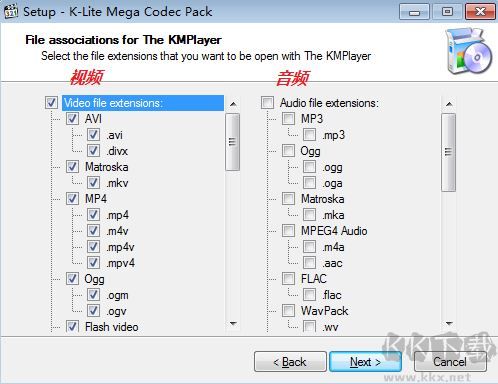Viewport: 498px width, 384px height.
Task: Check the MP3 group checkbox
Action: coord(288,119)
